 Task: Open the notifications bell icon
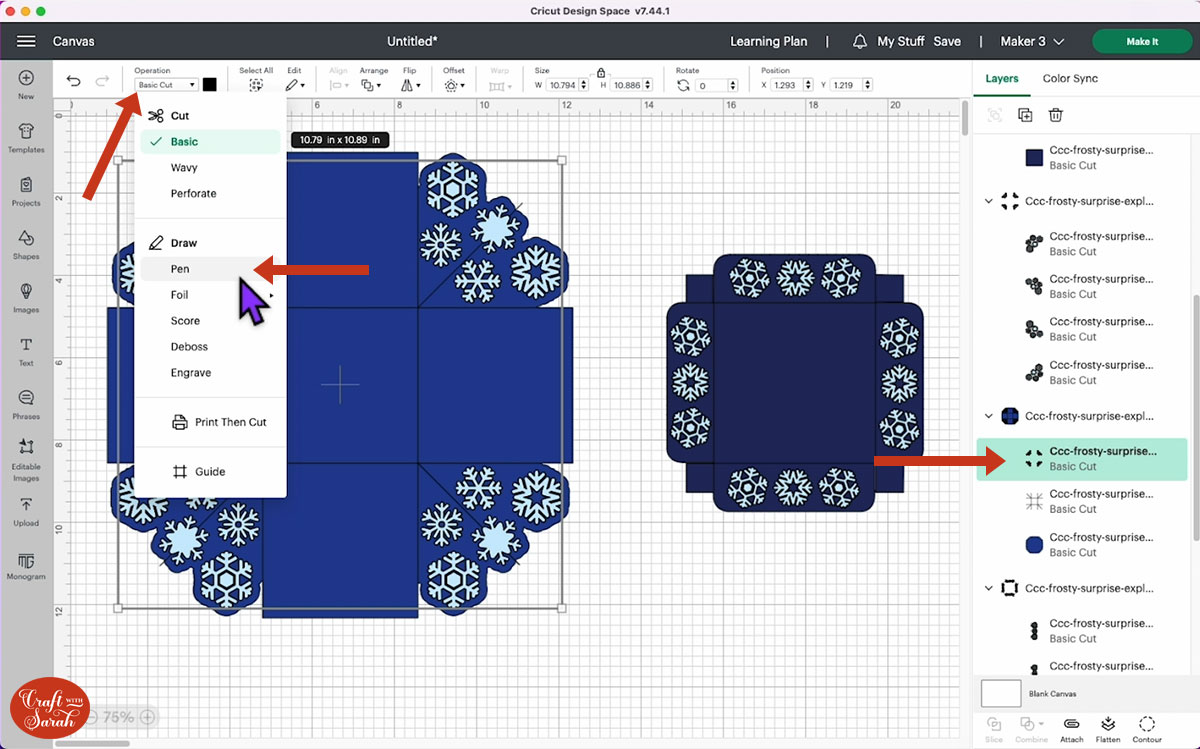pyautogui.click(x=860, y=42)
